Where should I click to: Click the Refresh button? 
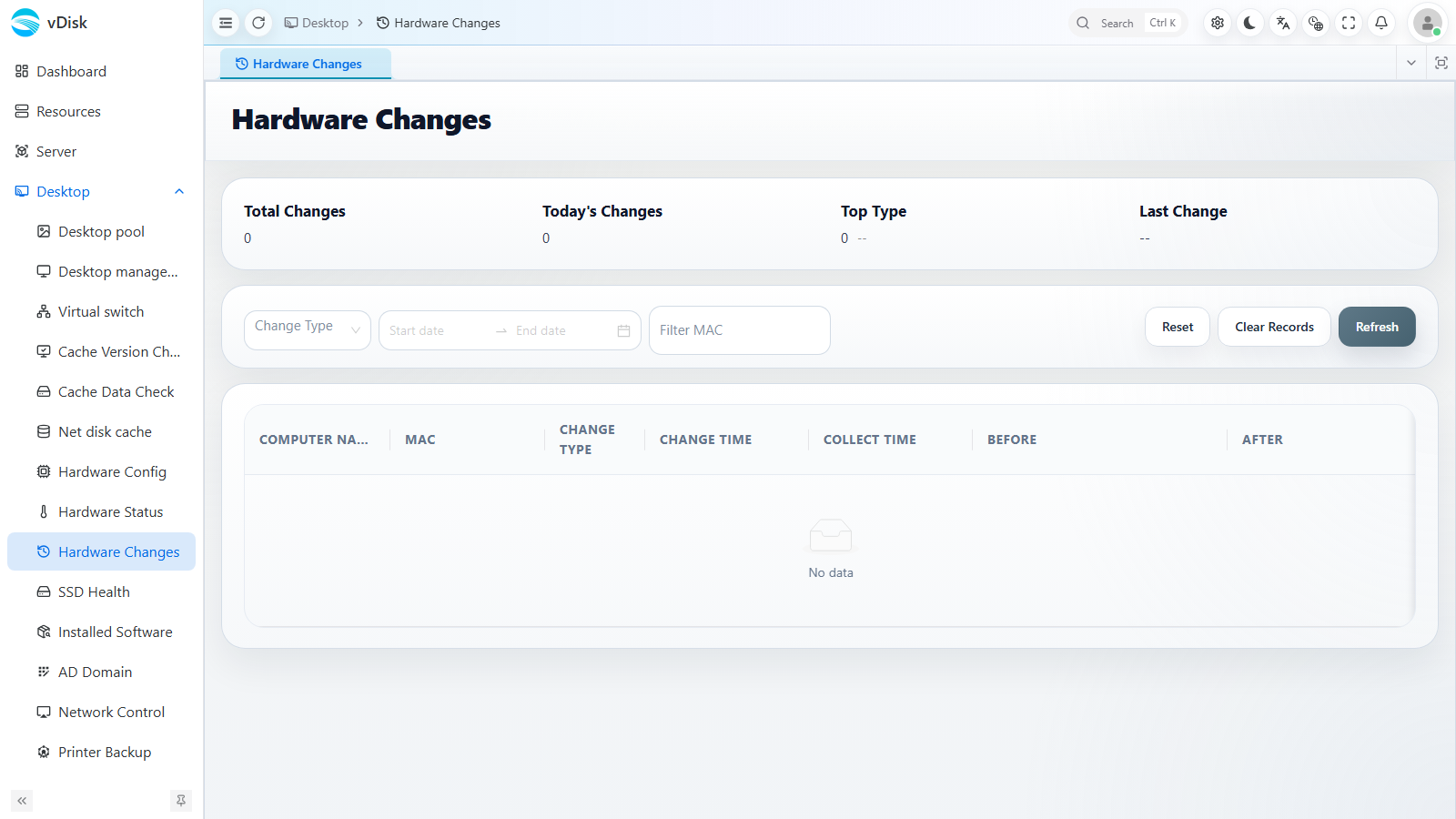click(x=1377, y=327)
